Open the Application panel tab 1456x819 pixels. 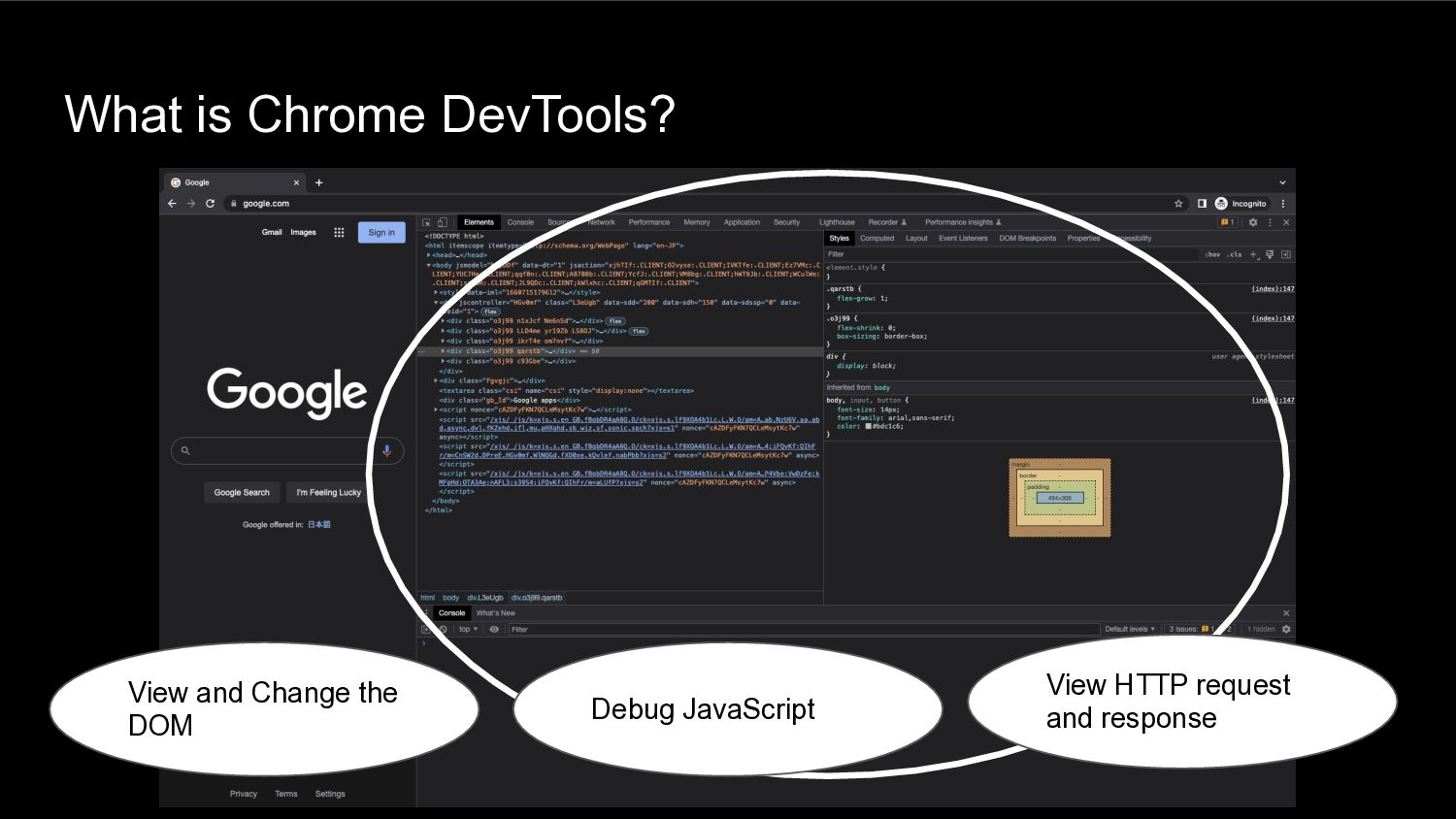(742, 222)
